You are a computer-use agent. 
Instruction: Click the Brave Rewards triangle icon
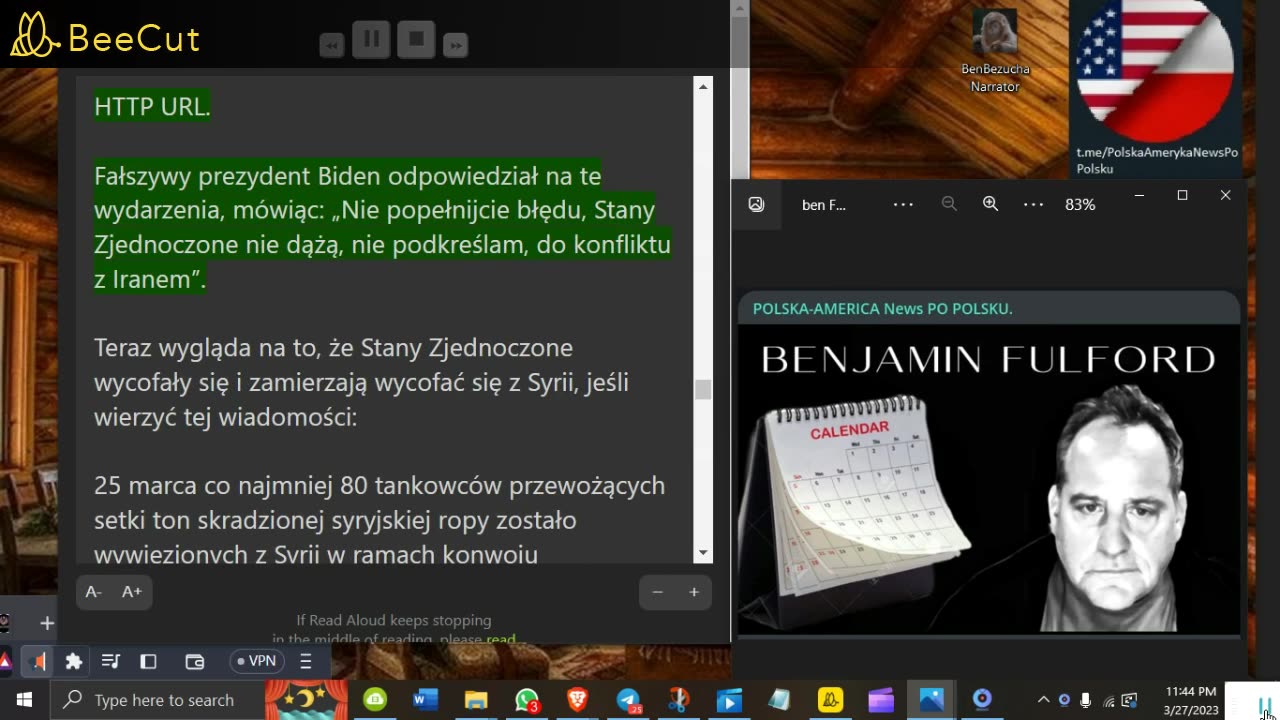click(x=5, y=661)
